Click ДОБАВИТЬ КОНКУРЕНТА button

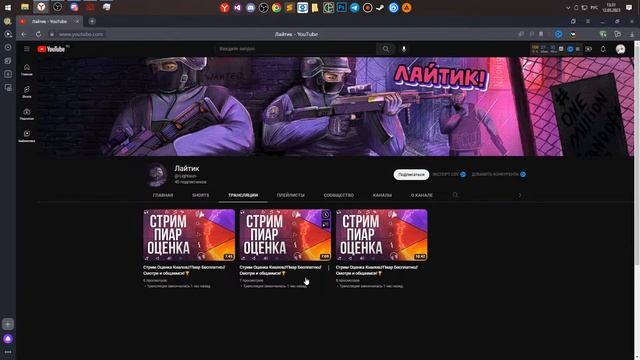coord(499,174)
